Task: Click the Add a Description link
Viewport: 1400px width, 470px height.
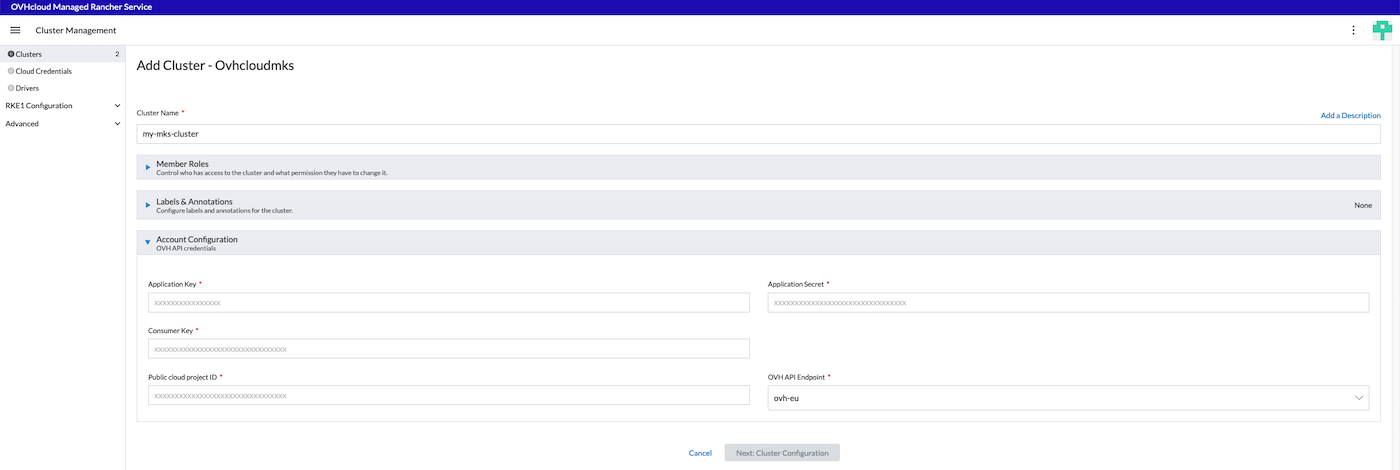Action: (x=1350, y=116)
